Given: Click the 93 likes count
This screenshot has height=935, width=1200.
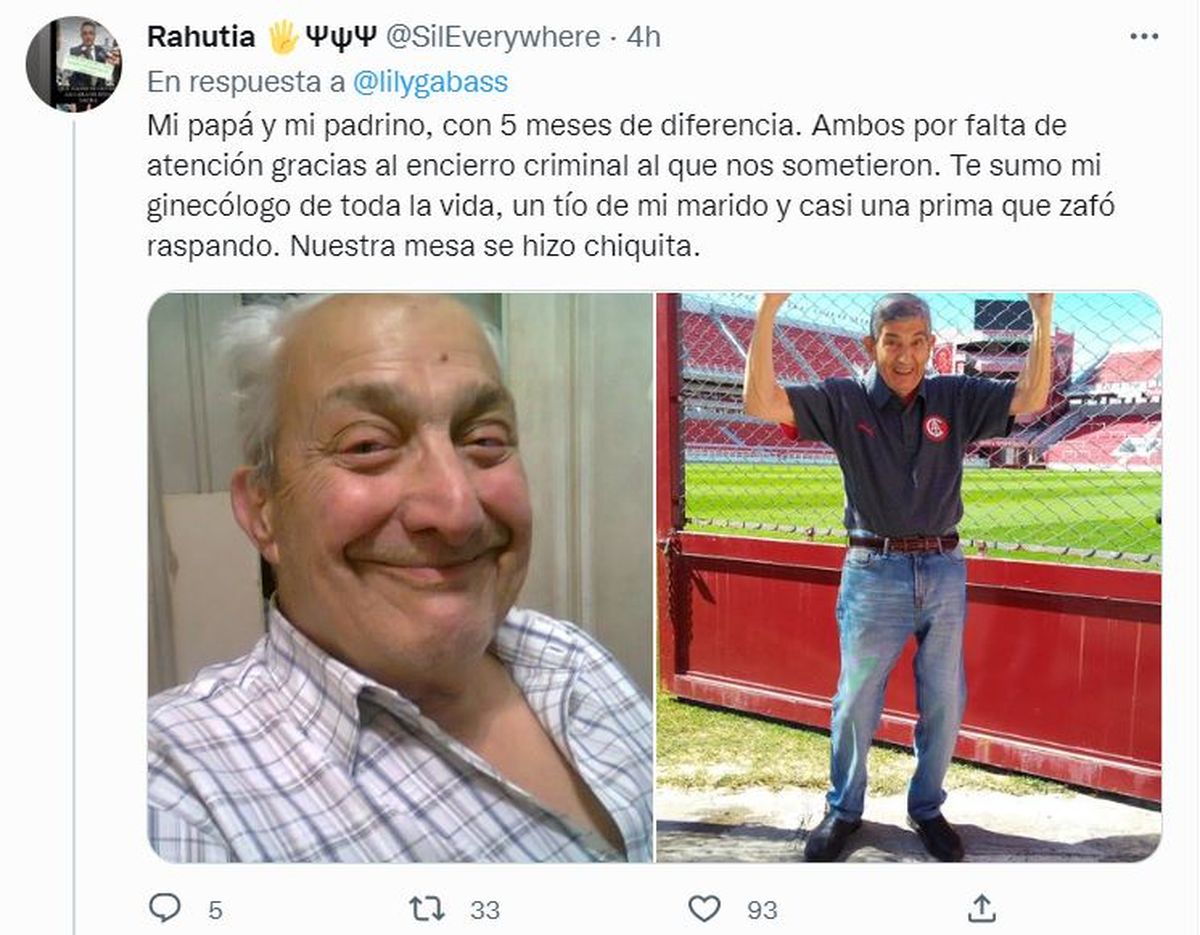Looking at the screenshot, I should (762, 910).
